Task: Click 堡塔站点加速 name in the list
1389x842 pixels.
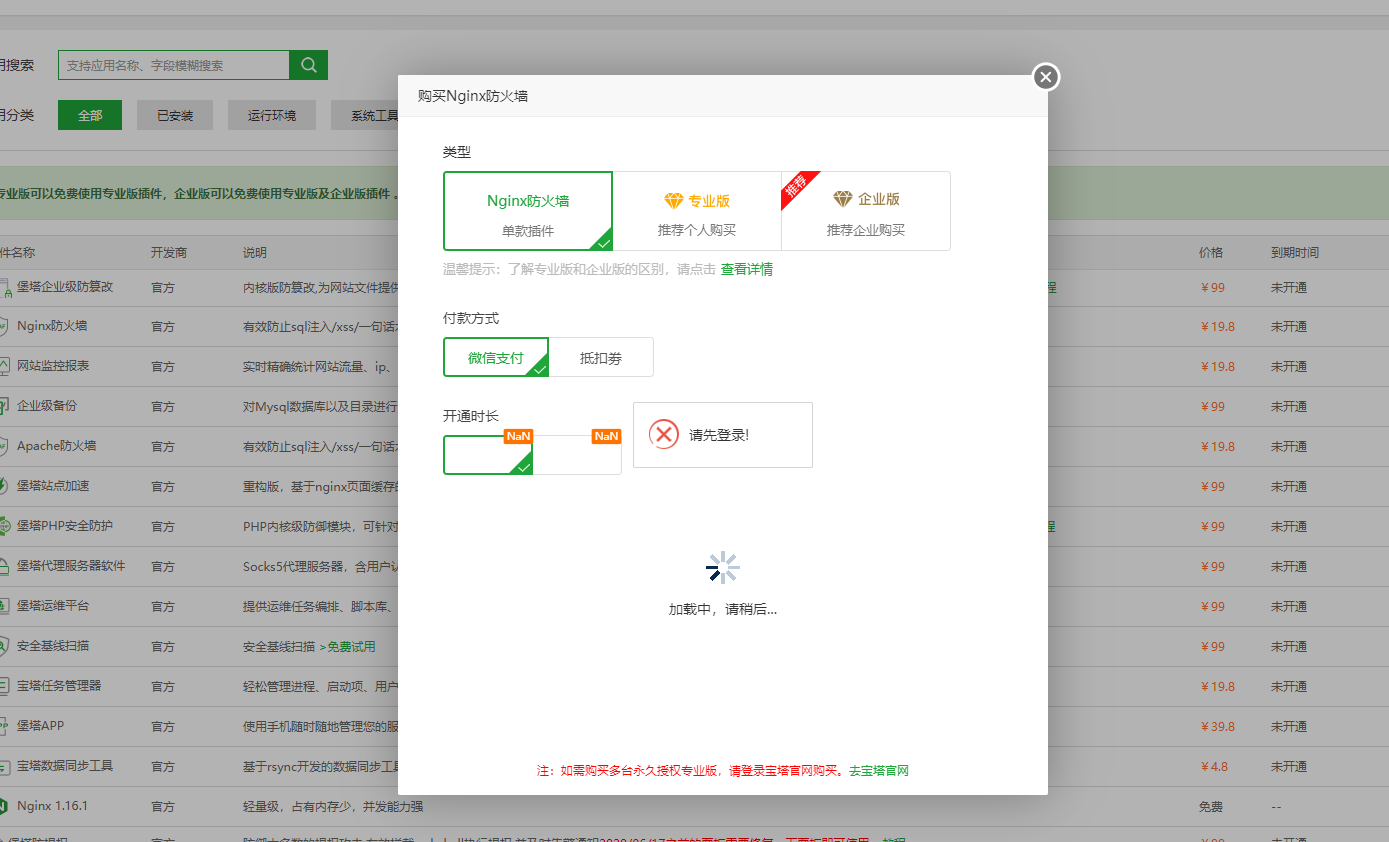Action: pos(53,487)
